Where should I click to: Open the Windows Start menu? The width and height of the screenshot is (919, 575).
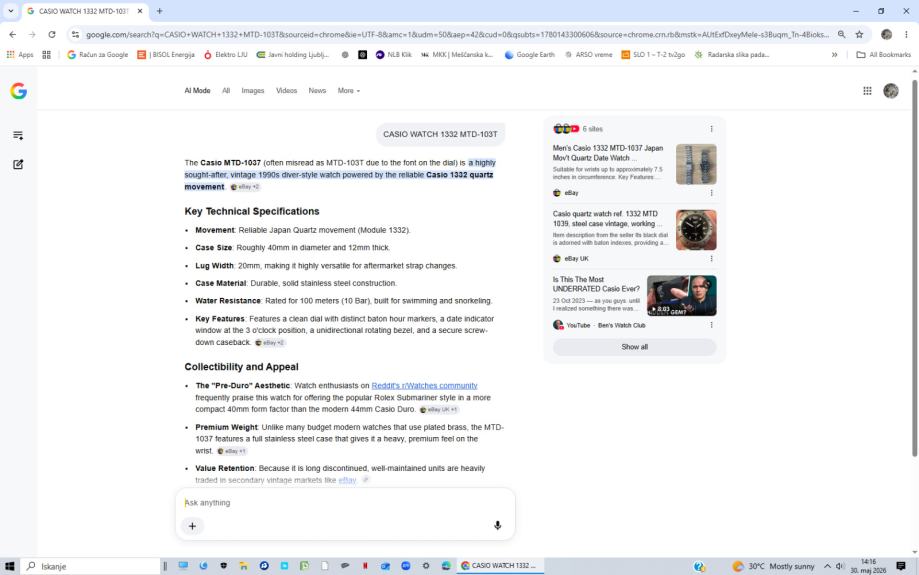point(9,566)
